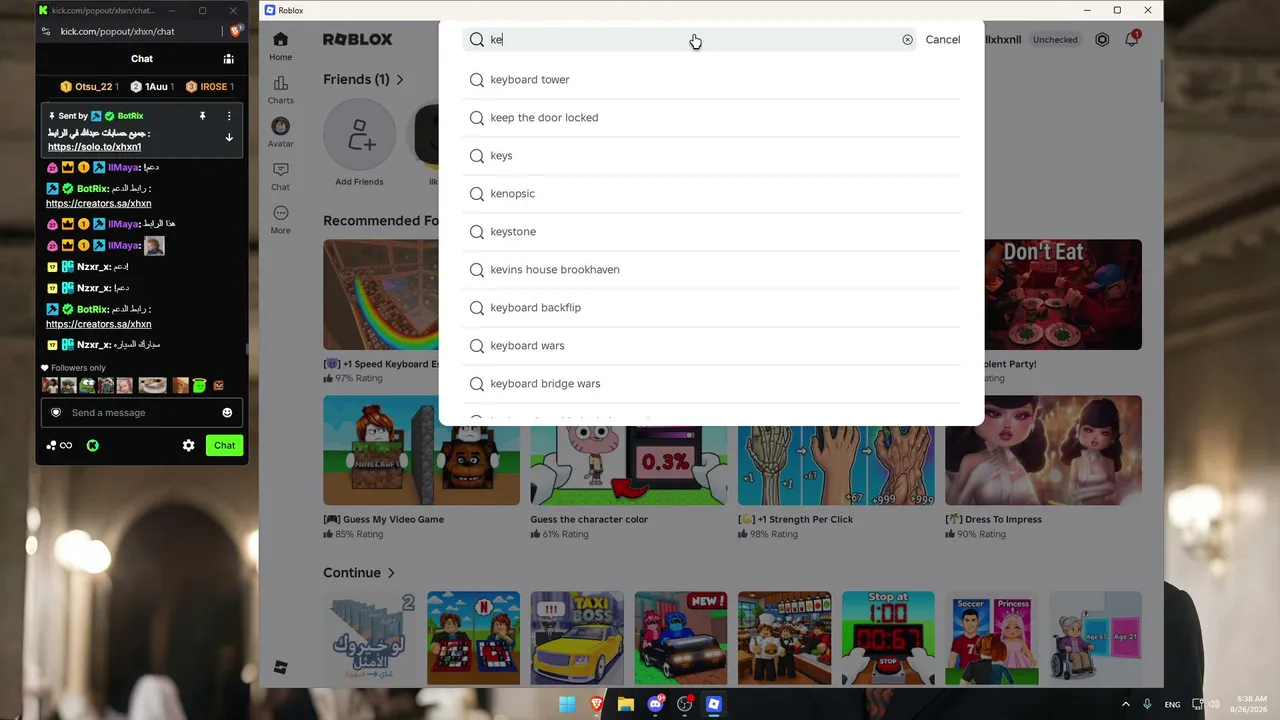Open Charts in the Roblox sidebar
This screenshot has width=1280, height=720.
tap(281, 90)
